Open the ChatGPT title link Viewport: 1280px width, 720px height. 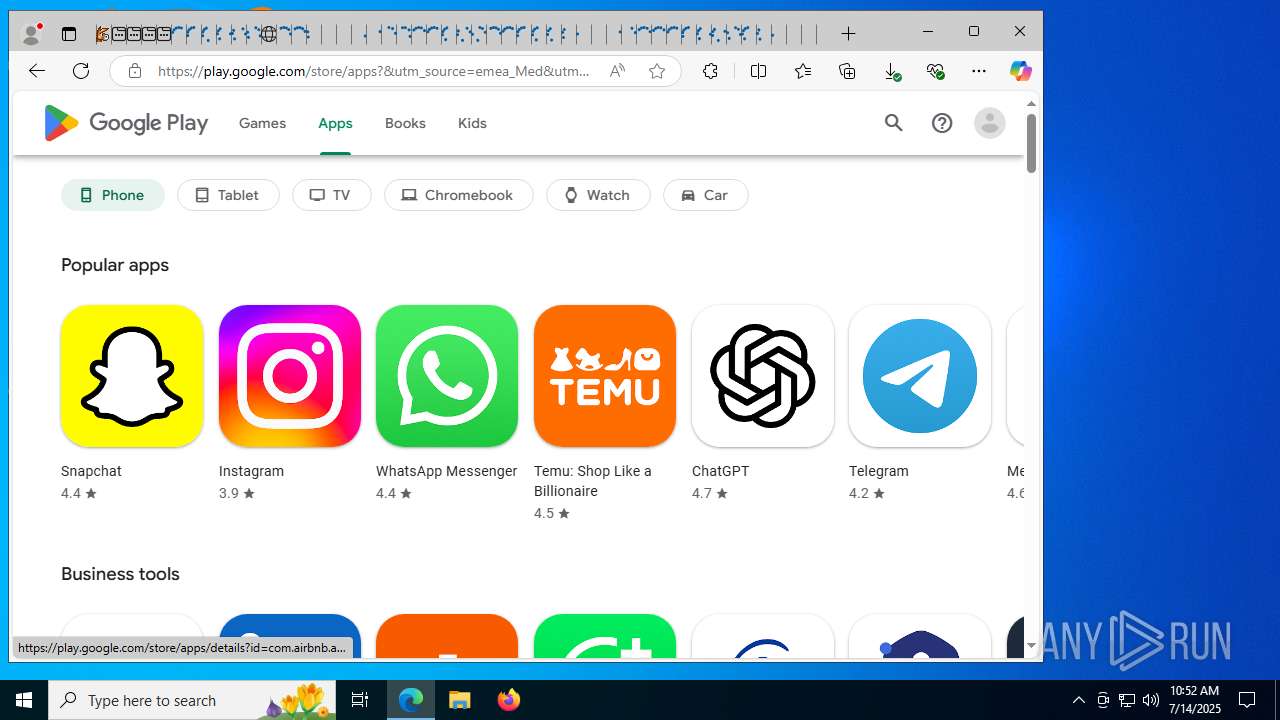(x=720, y=471)
